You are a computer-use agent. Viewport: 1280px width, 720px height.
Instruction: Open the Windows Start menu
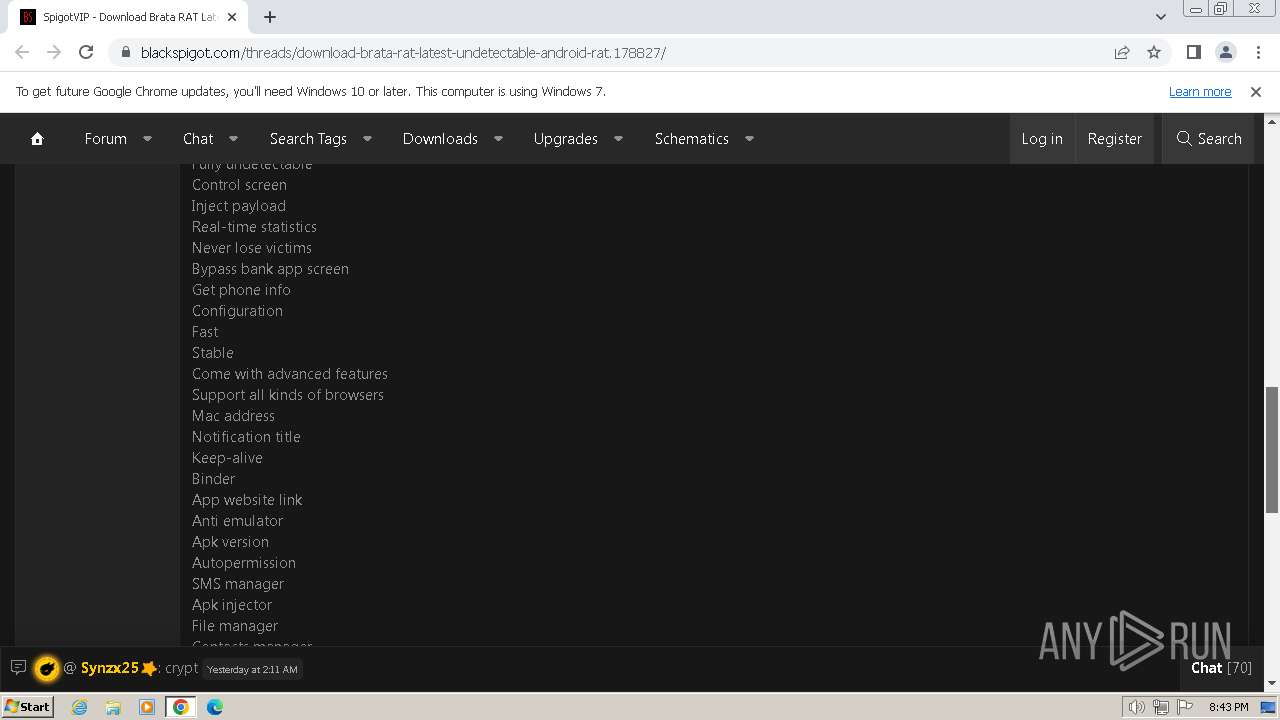27,707
